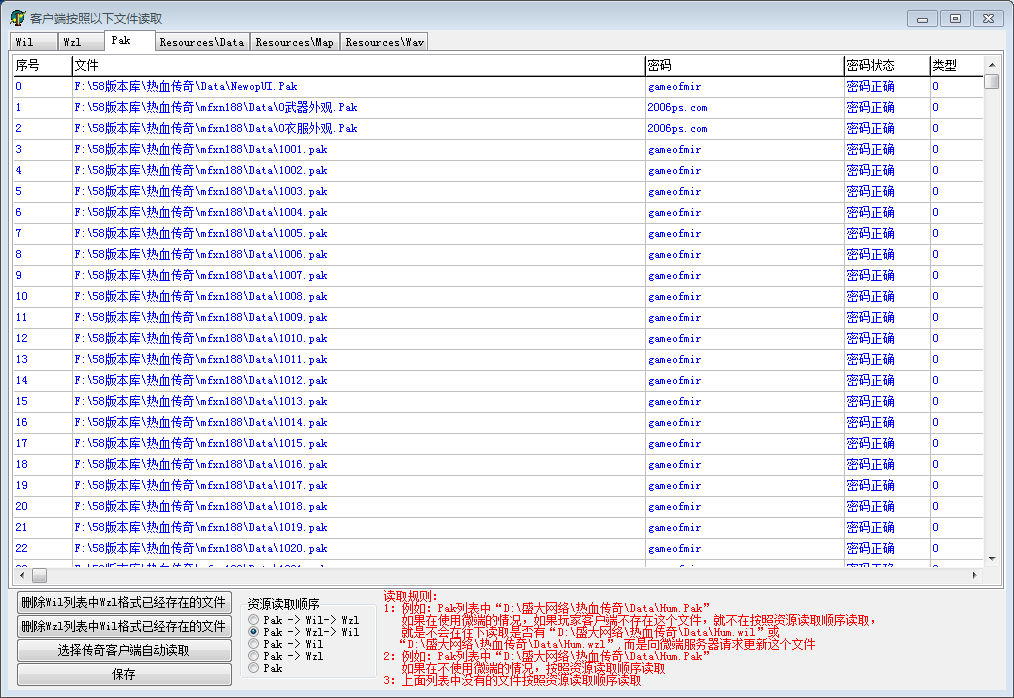The width and height of the screenshot is (1014, 698).
Task: Click the horizontal scrollbar right arrow
Action: coord(975,575)
